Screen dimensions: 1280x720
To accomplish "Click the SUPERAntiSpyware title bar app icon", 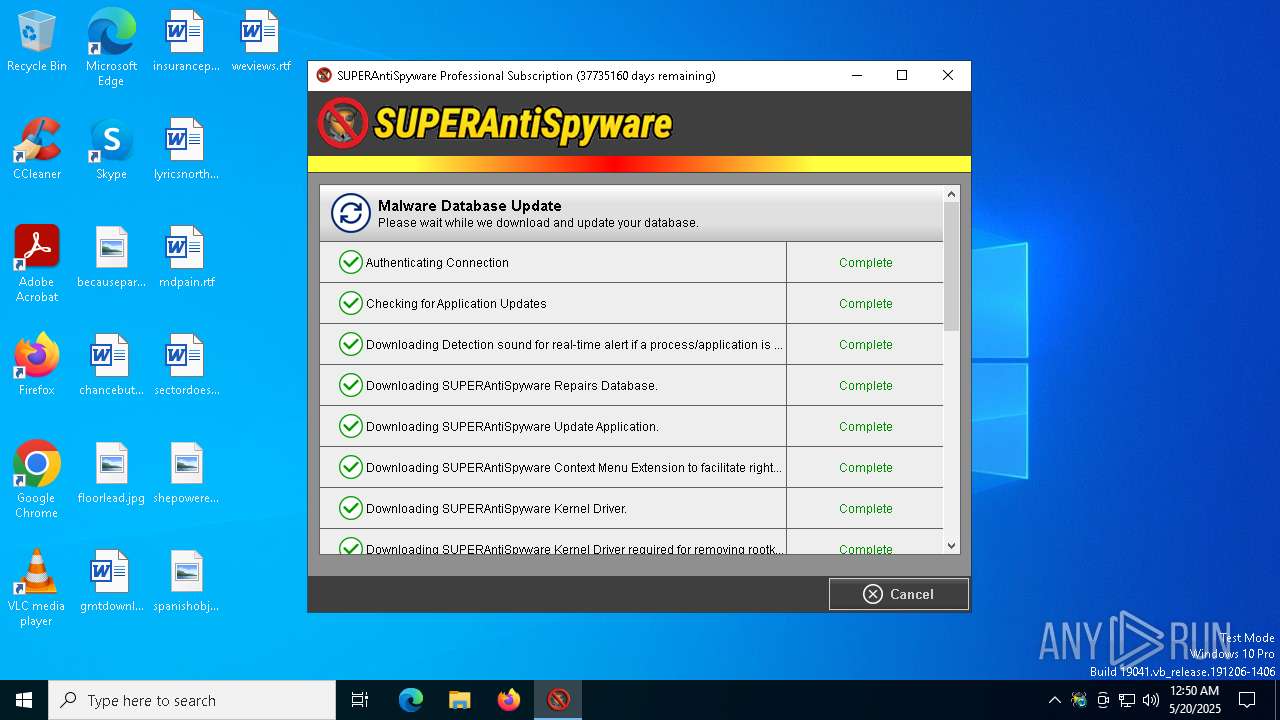I will [x=324, y=75].
